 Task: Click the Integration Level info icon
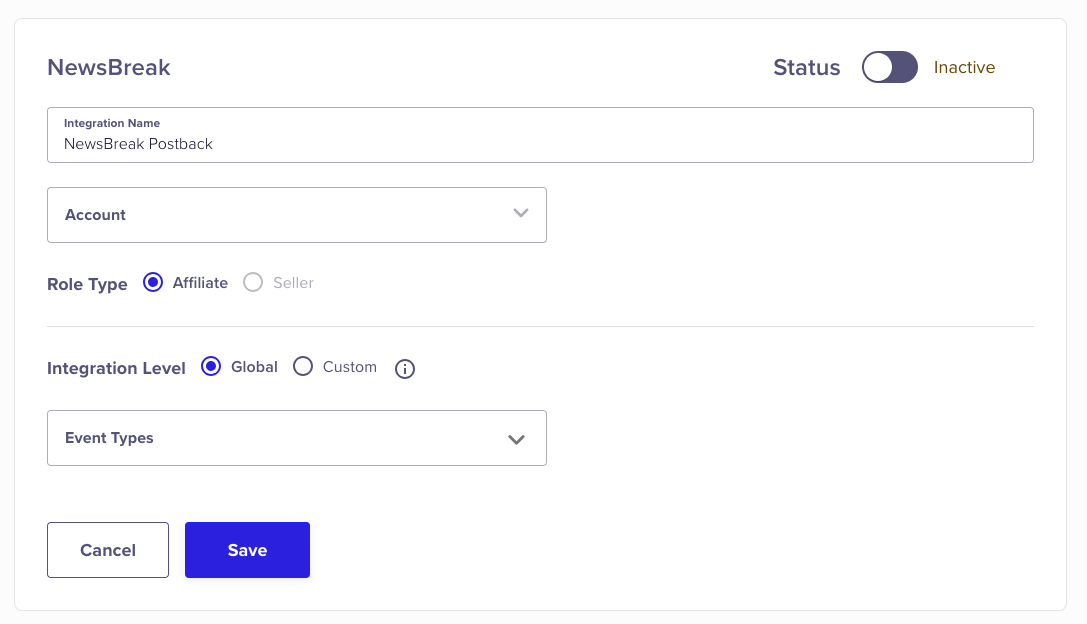[x=405, y=369]
